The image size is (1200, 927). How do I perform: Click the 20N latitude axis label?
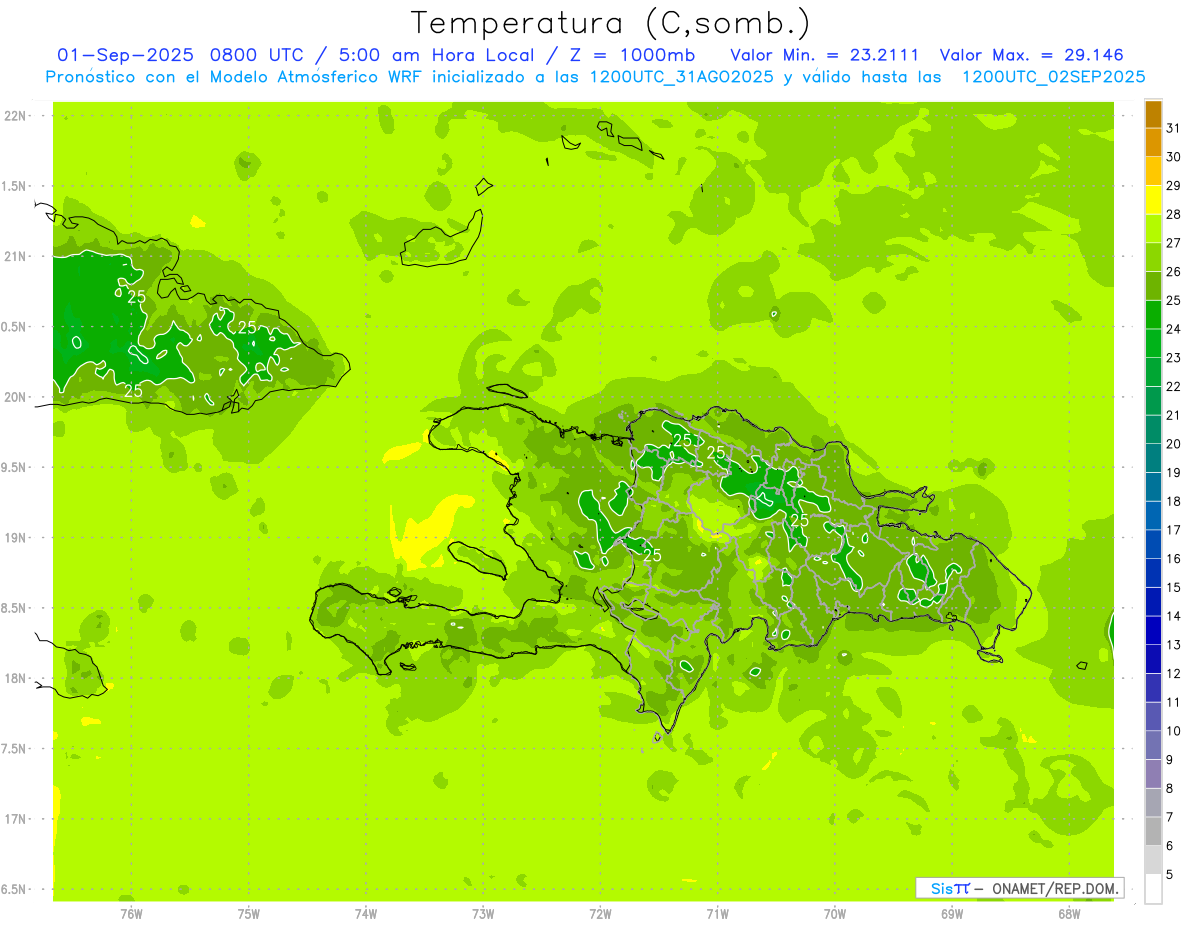click(x=16, y=397)
